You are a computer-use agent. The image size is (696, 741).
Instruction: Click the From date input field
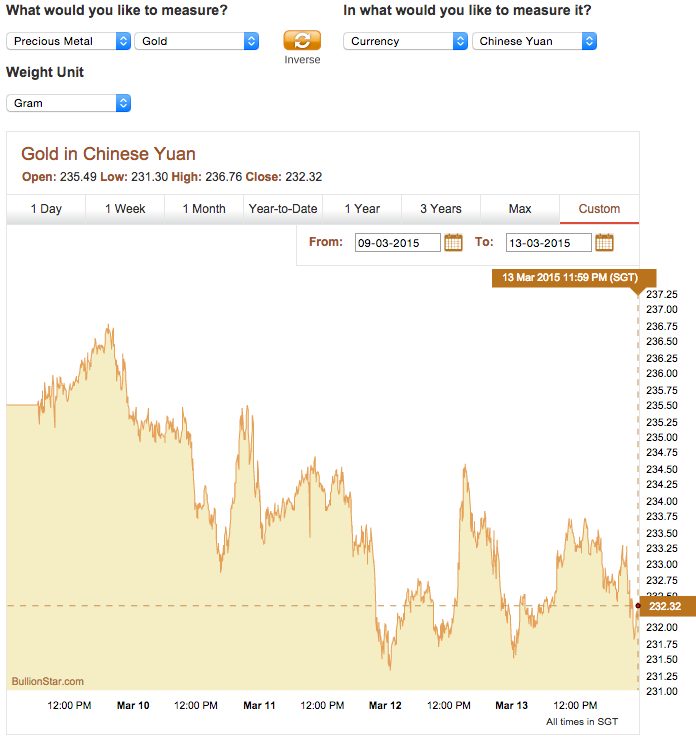click(397, 243)
